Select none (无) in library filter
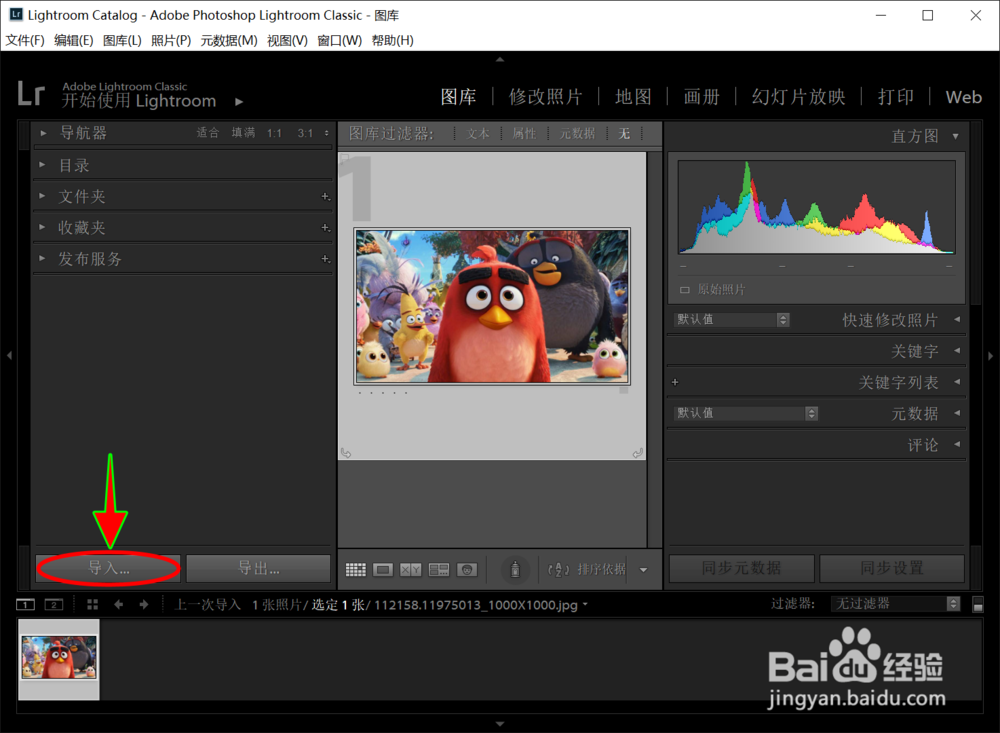The image size is (1000, 733). [x=624, y=133]
